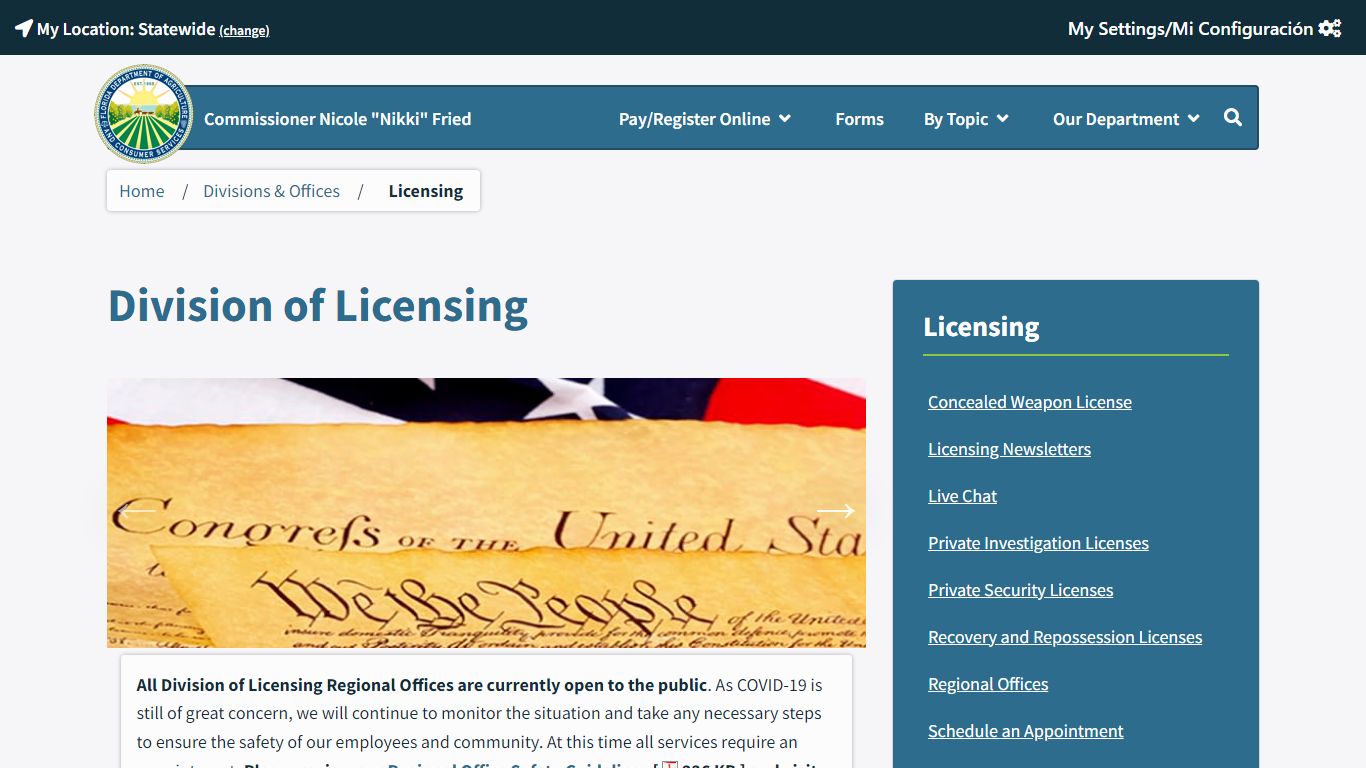Expand Our Department menu
The width and height of the screenshot is (1366, 768).
1126,119
